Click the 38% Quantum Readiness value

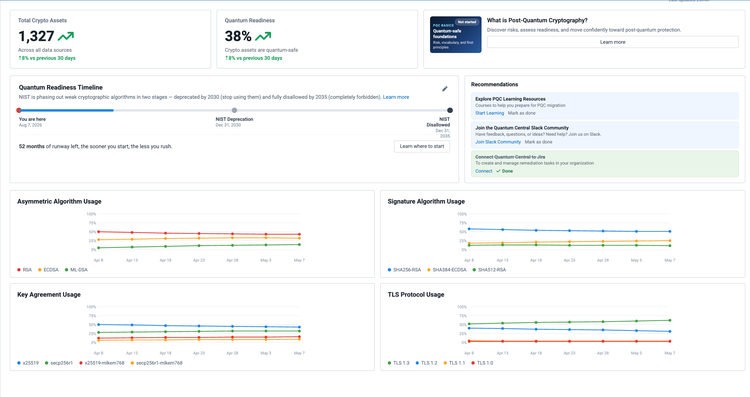click(238, 36)
